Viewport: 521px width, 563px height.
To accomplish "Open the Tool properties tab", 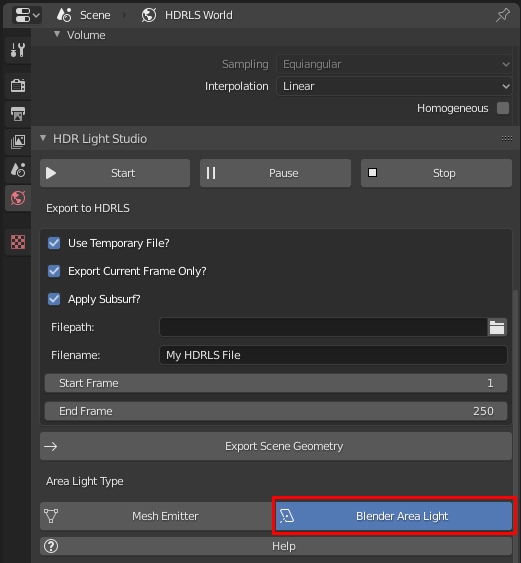I will coord(18,51).
